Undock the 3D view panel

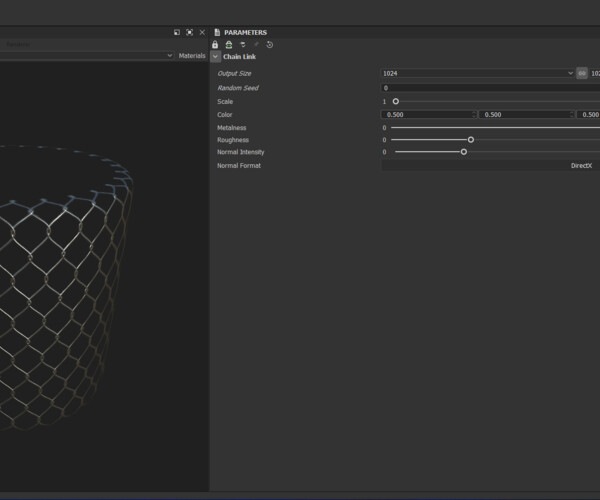(177, 33)
